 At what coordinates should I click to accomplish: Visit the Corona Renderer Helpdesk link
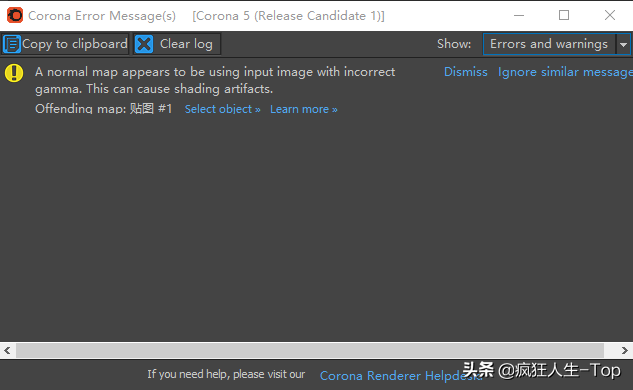point(400,375)
